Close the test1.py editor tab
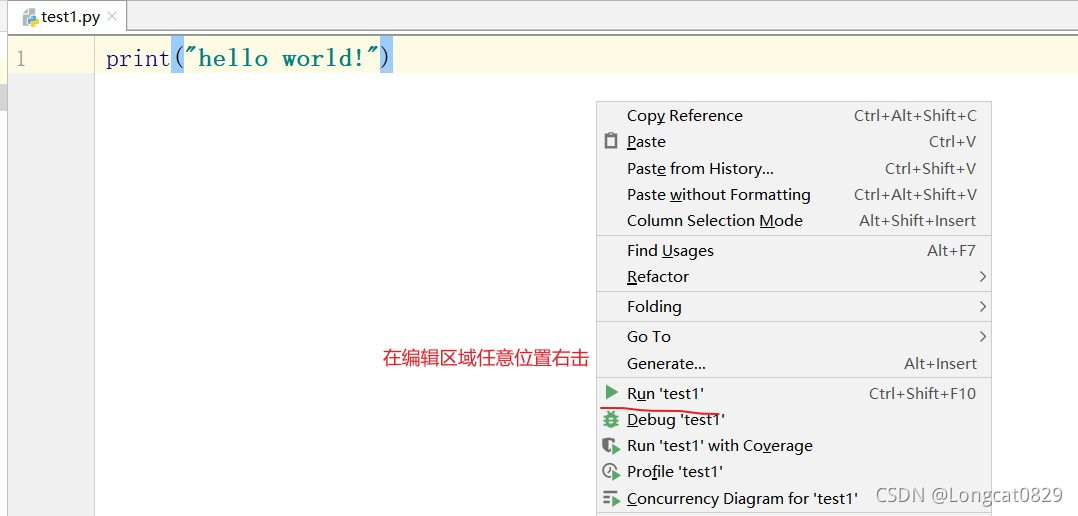 [113, 16]
